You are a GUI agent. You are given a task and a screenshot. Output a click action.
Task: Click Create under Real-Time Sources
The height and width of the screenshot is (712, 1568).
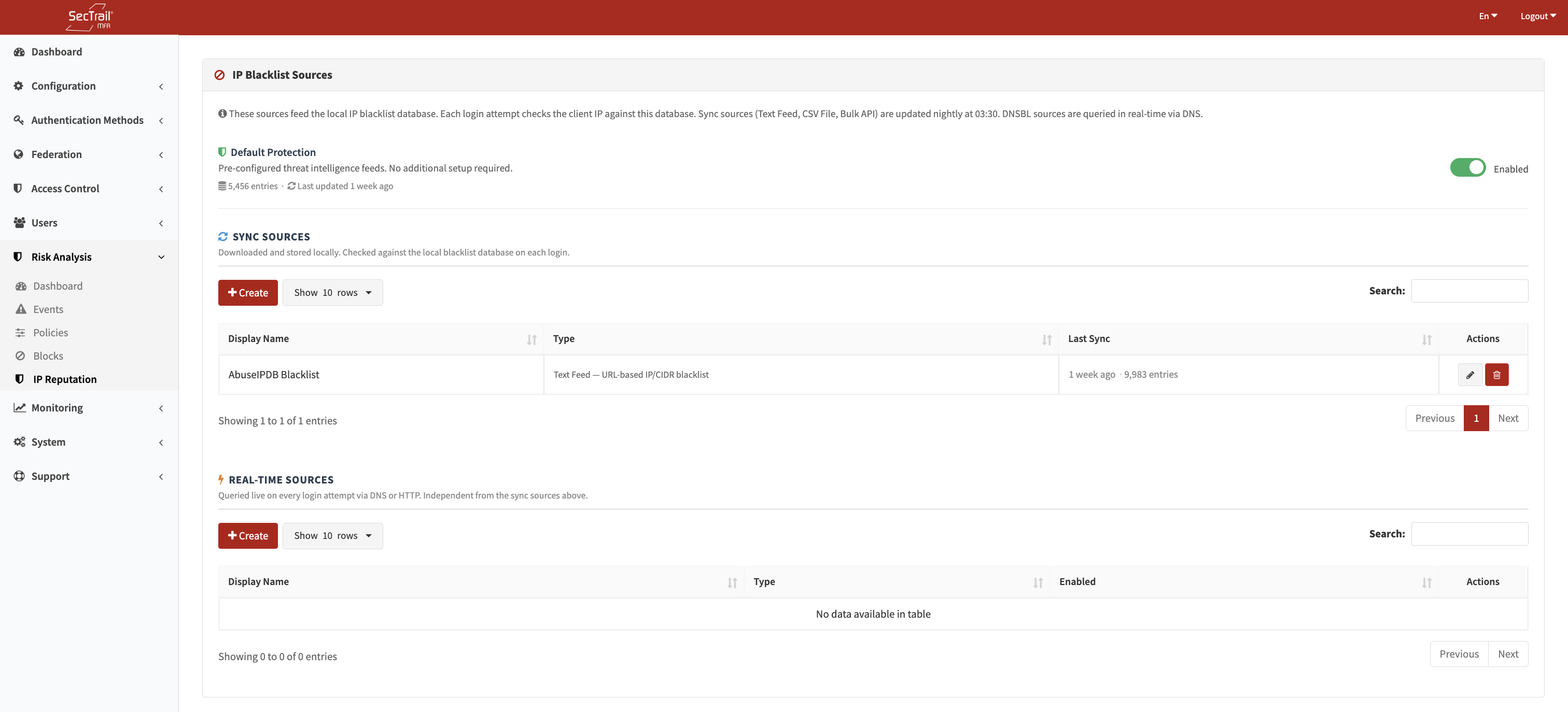247,535
